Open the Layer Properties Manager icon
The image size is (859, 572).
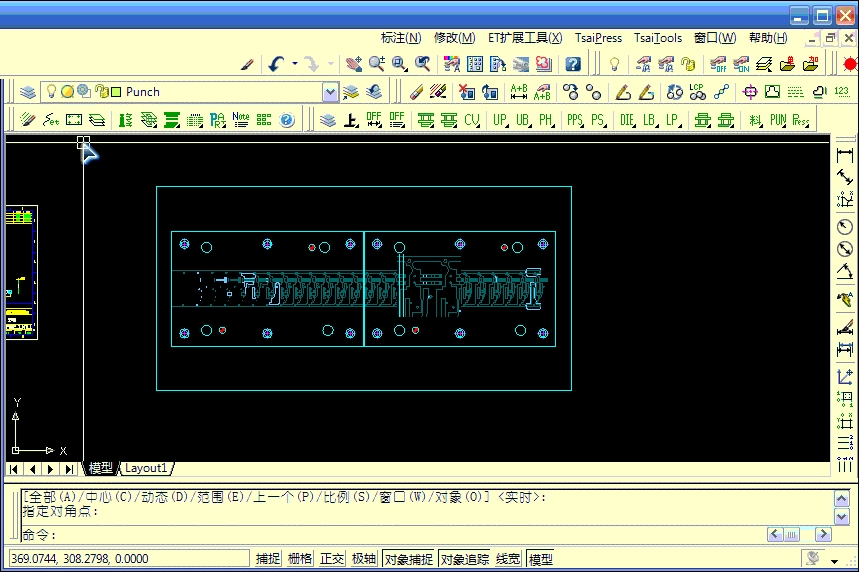pos(27,92)
